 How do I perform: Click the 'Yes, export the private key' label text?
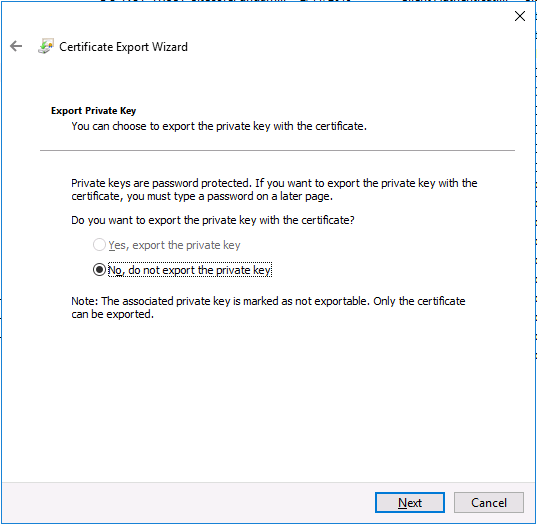click(x=174, y=245)
